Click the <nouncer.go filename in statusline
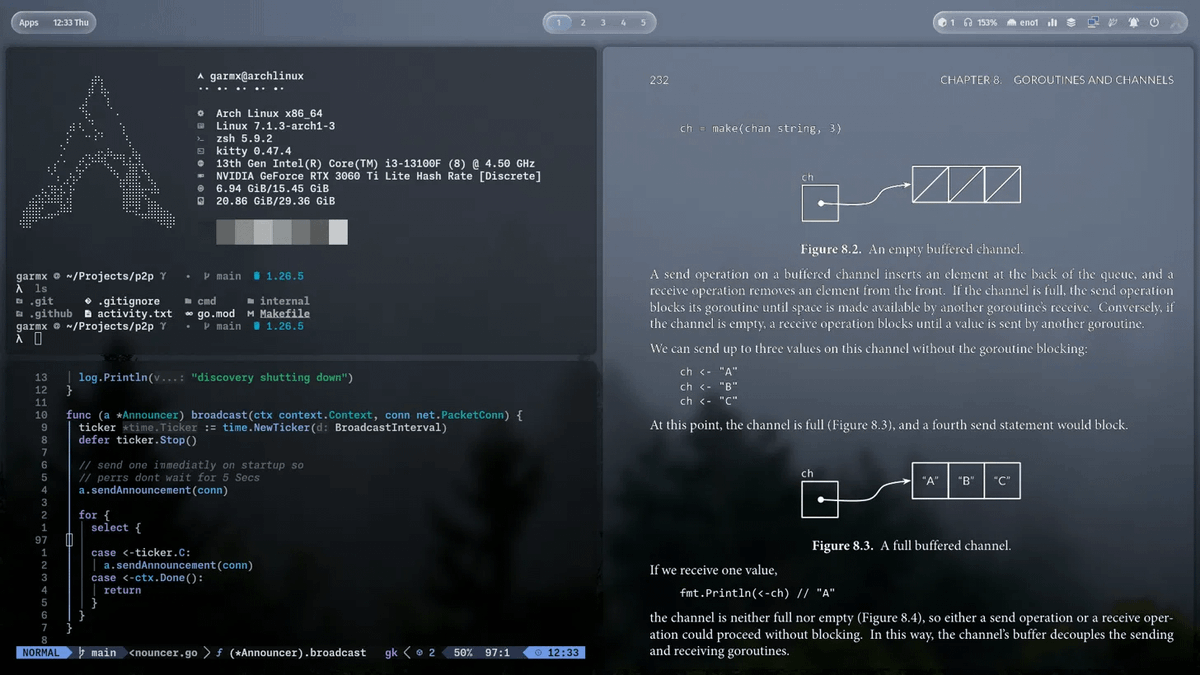 pyautogui.click(x=164, y=653)
